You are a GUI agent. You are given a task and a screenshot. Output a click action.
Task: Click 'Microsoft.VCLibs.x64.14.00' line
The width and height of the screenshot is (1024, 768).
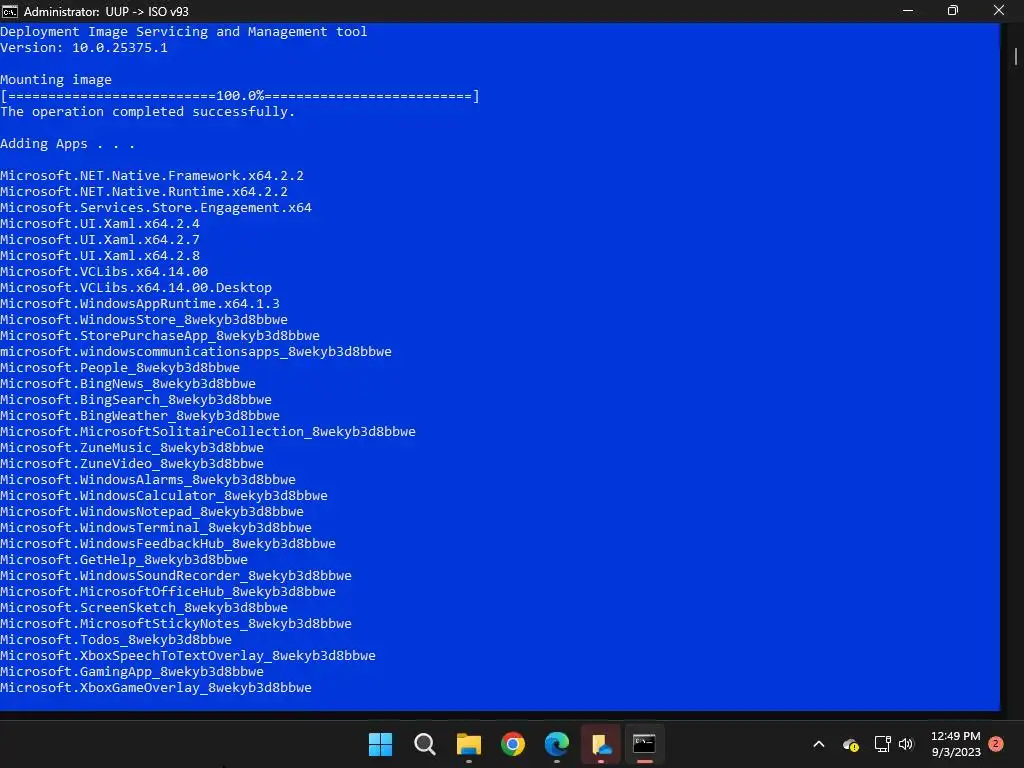[x=104, y=272]
